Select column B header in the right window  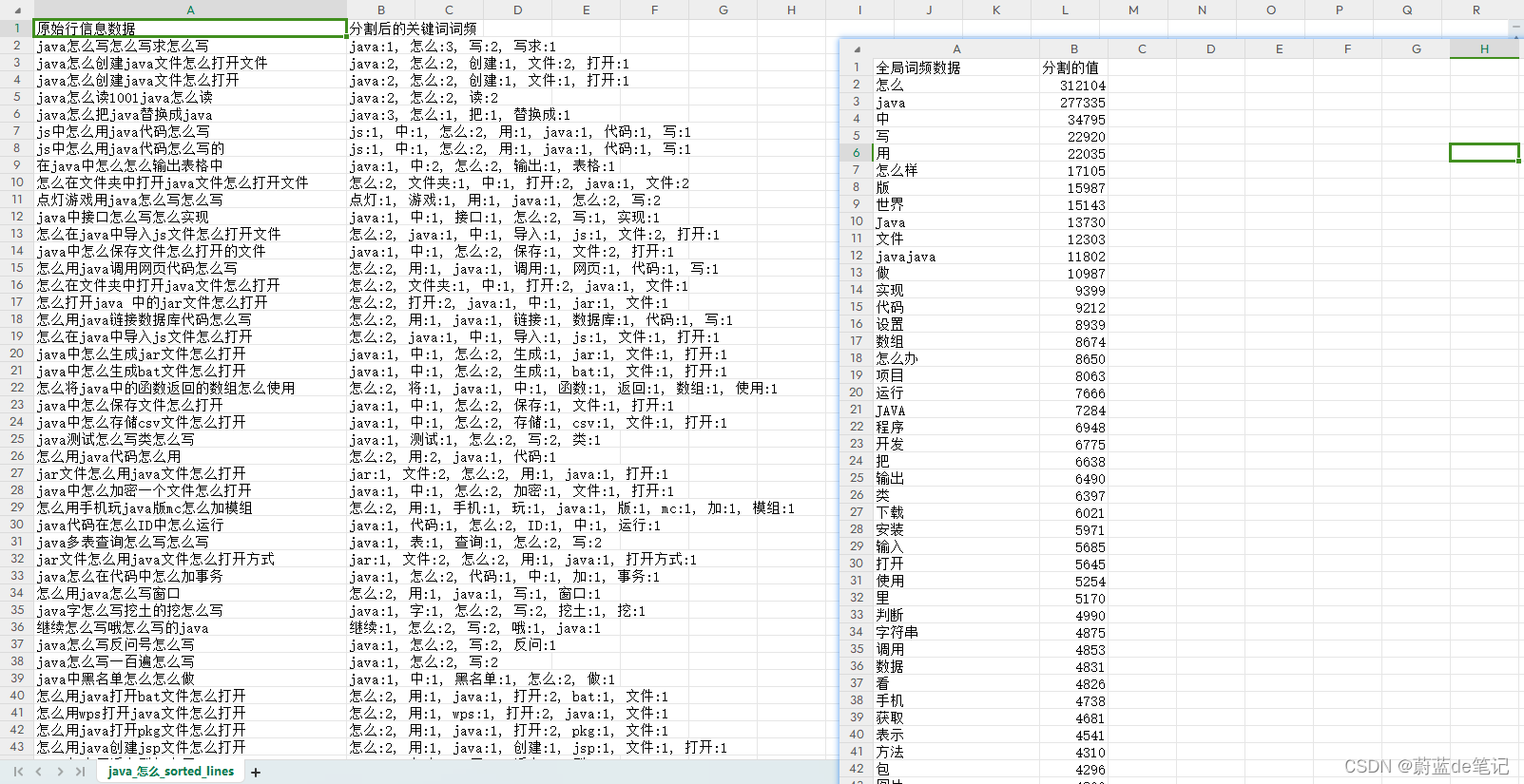[1074, 48]
